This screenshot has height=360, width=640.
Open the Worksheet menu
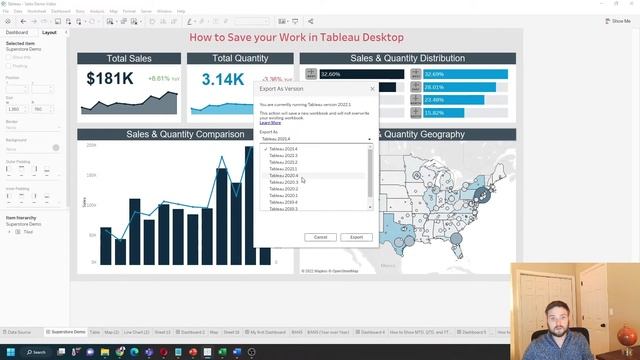[37, 11]
